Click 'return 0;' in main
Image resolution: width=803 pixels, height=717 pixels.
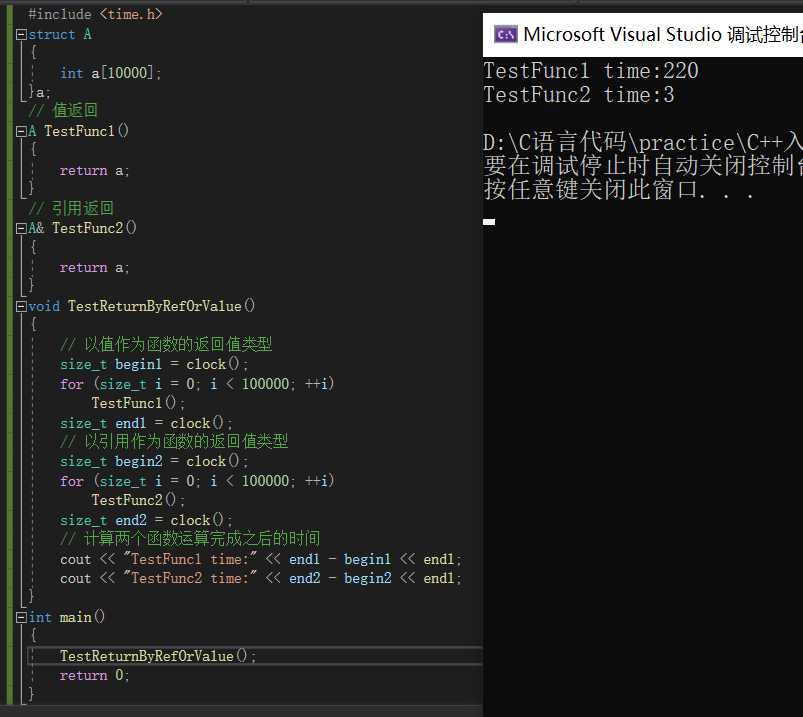pyautogui.click(x=94, y=676)
